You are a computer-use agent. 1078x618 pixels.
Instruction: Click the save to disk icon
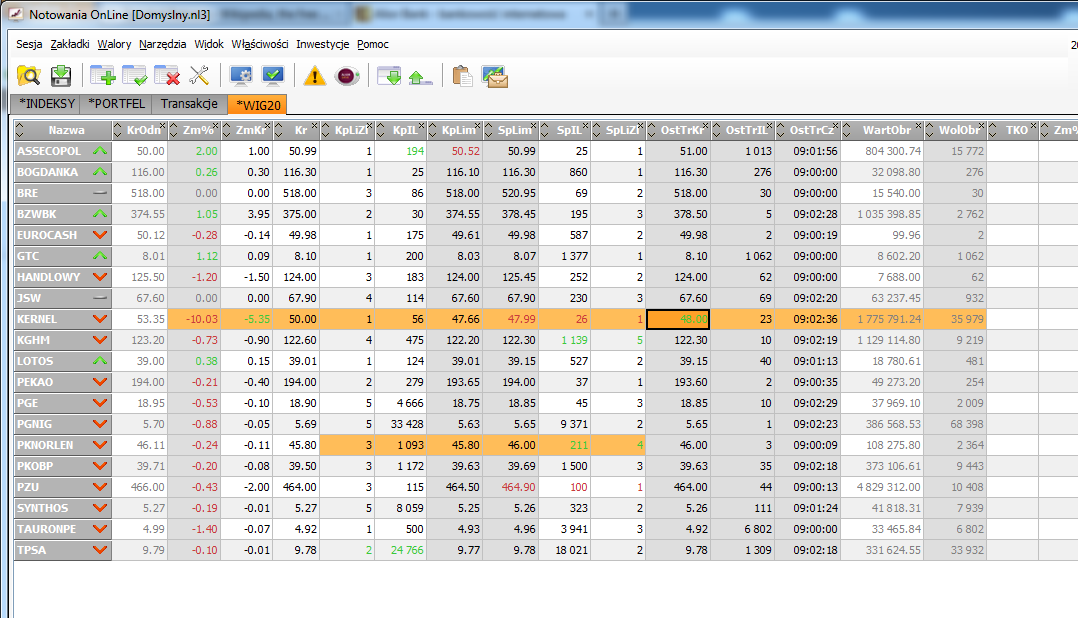pyautogui.click(x=61, y=75)
